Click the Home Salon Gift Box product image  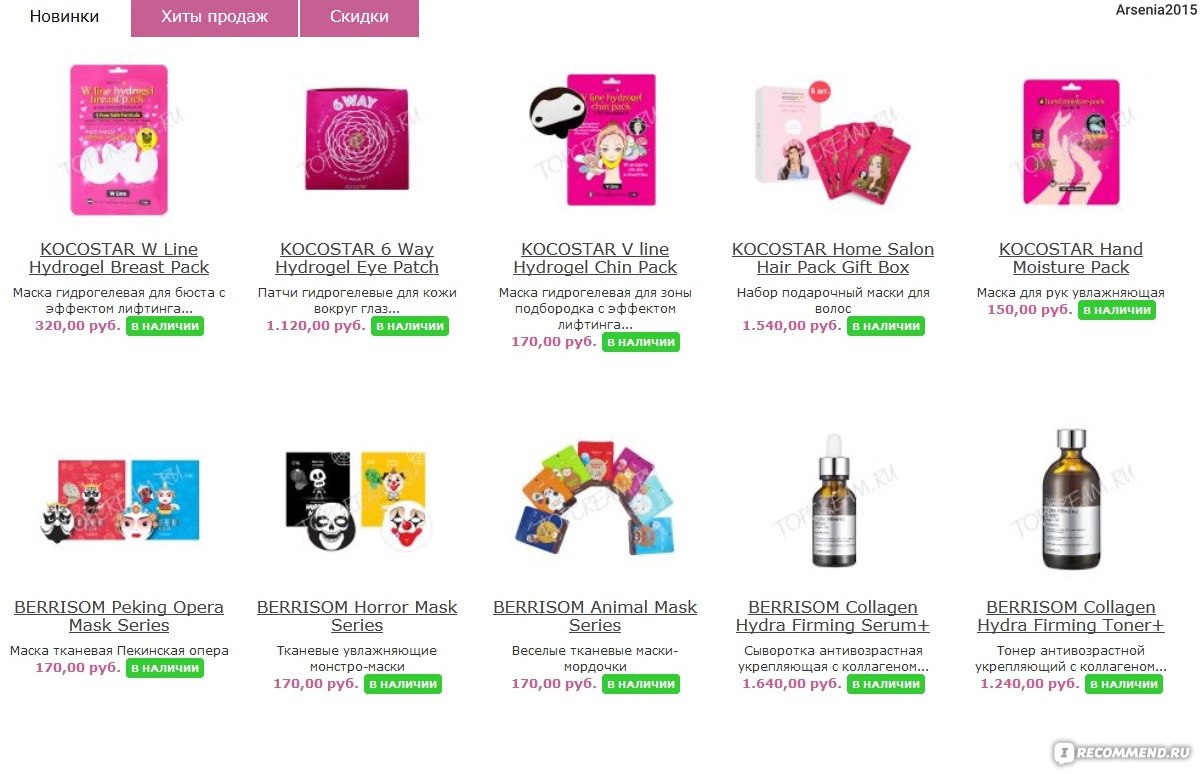(833, 140)
